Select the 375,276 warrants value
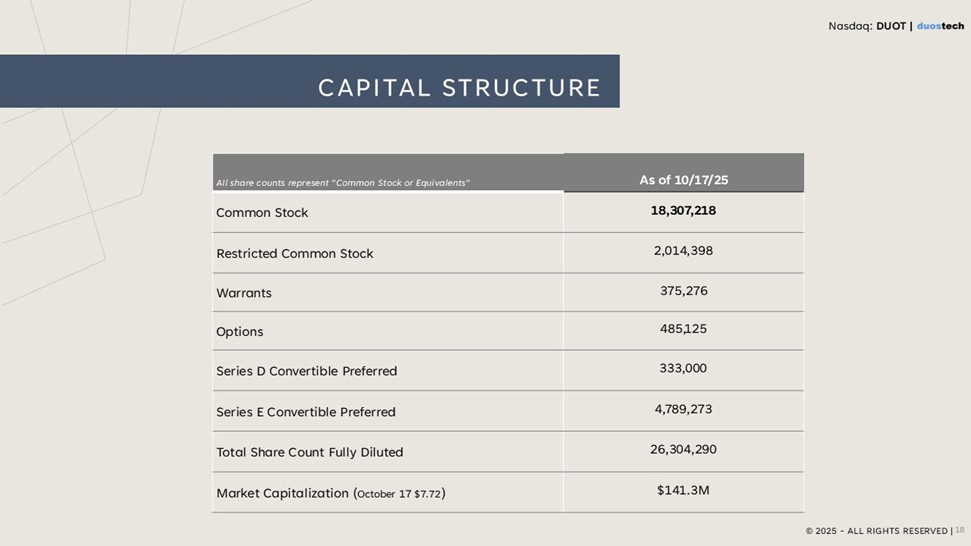The width and height of the screenshot is (971, 546). tap(683, 291)
